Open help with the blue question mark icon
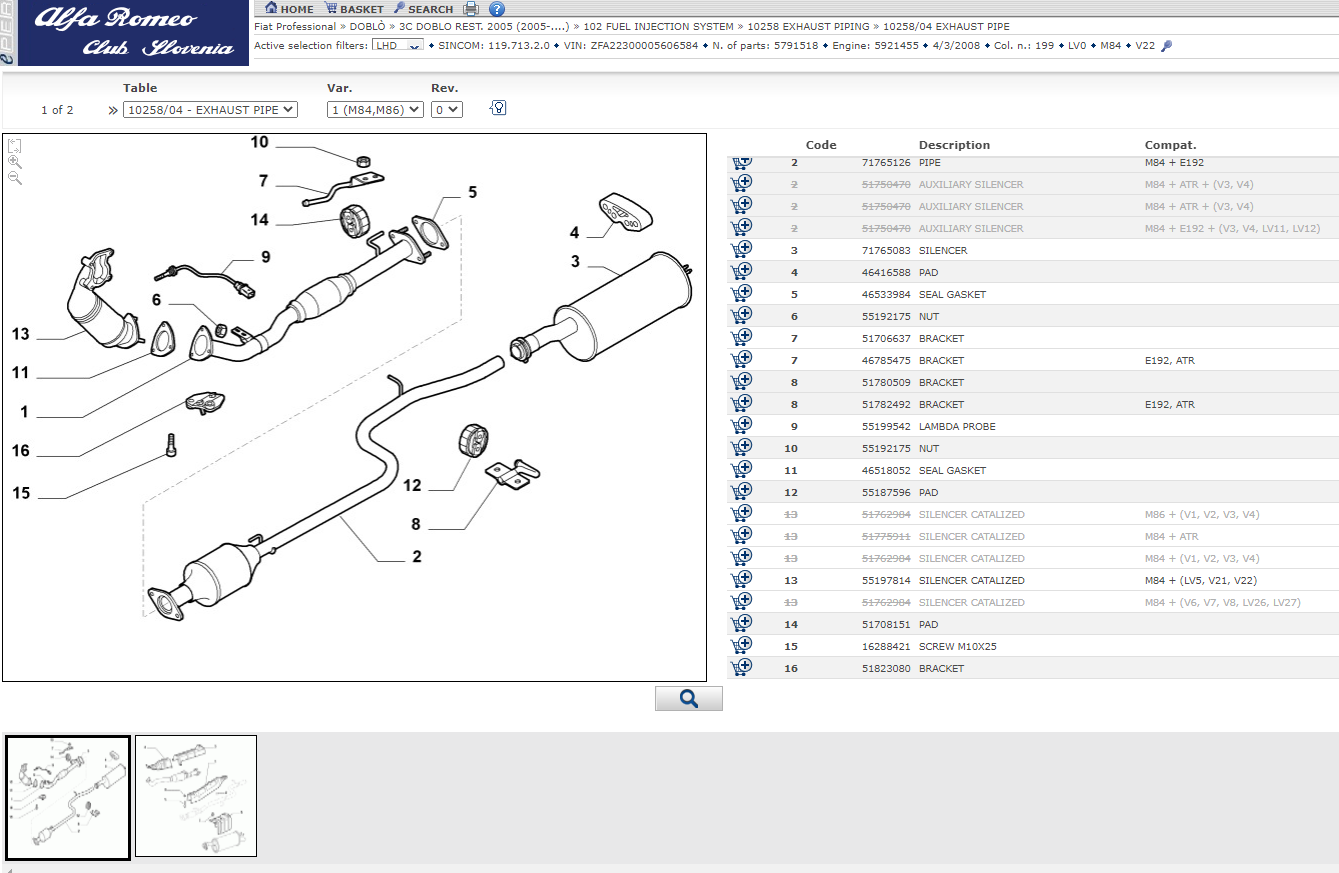Screen dimensions: 1339x873 [497, 9]
